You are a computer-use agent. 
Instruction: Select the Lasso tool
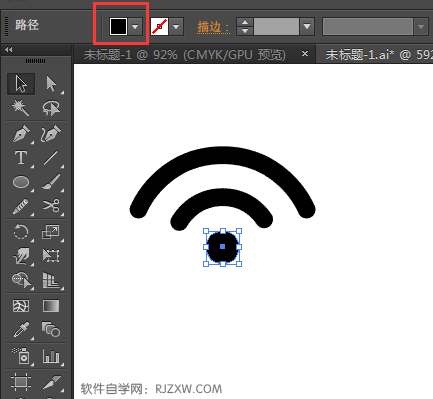click(51, 108)
